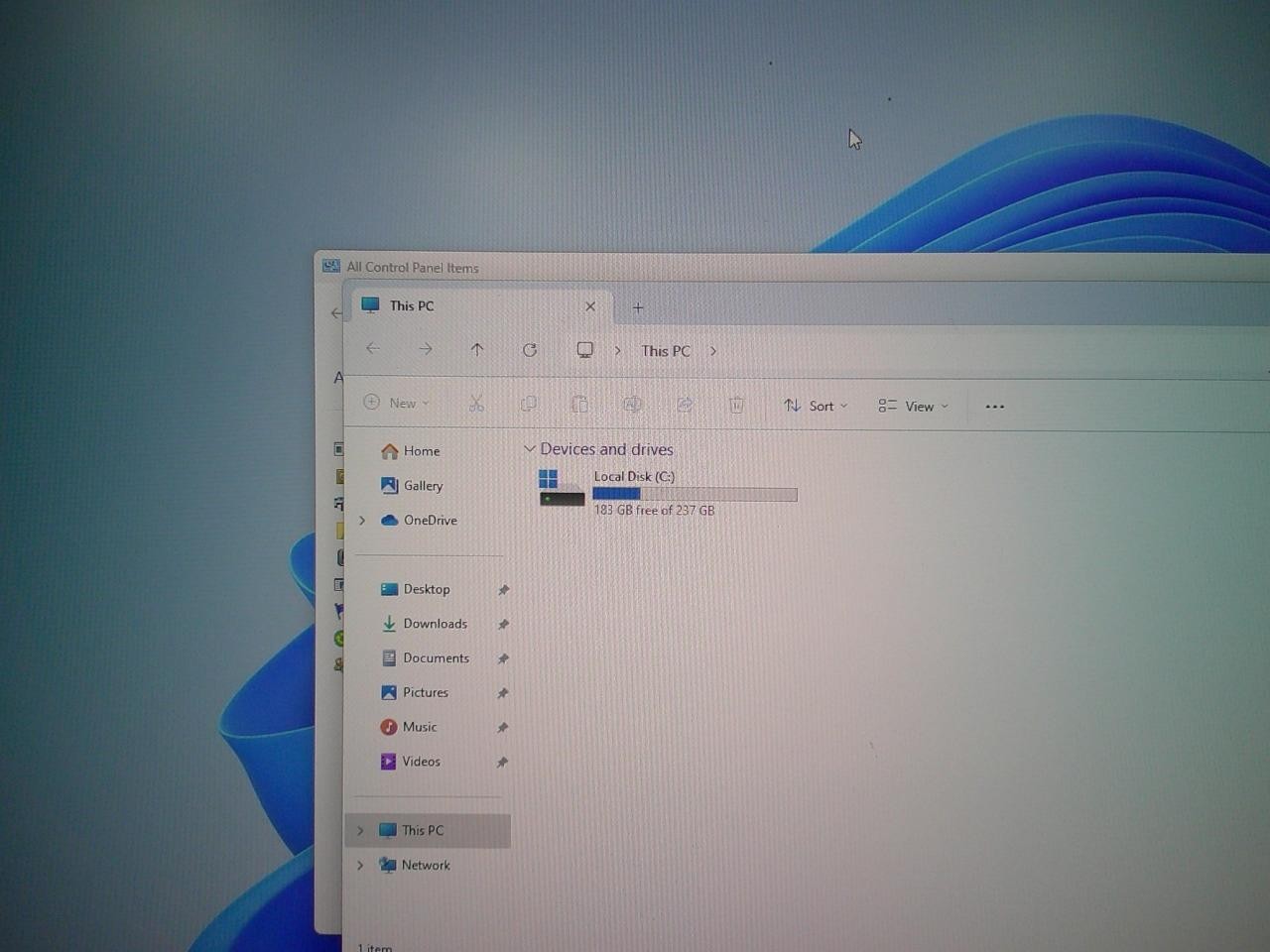Screen dimensions: 1270x952
Task: Go back in File Explorer
Action: (x=373, y=349)
